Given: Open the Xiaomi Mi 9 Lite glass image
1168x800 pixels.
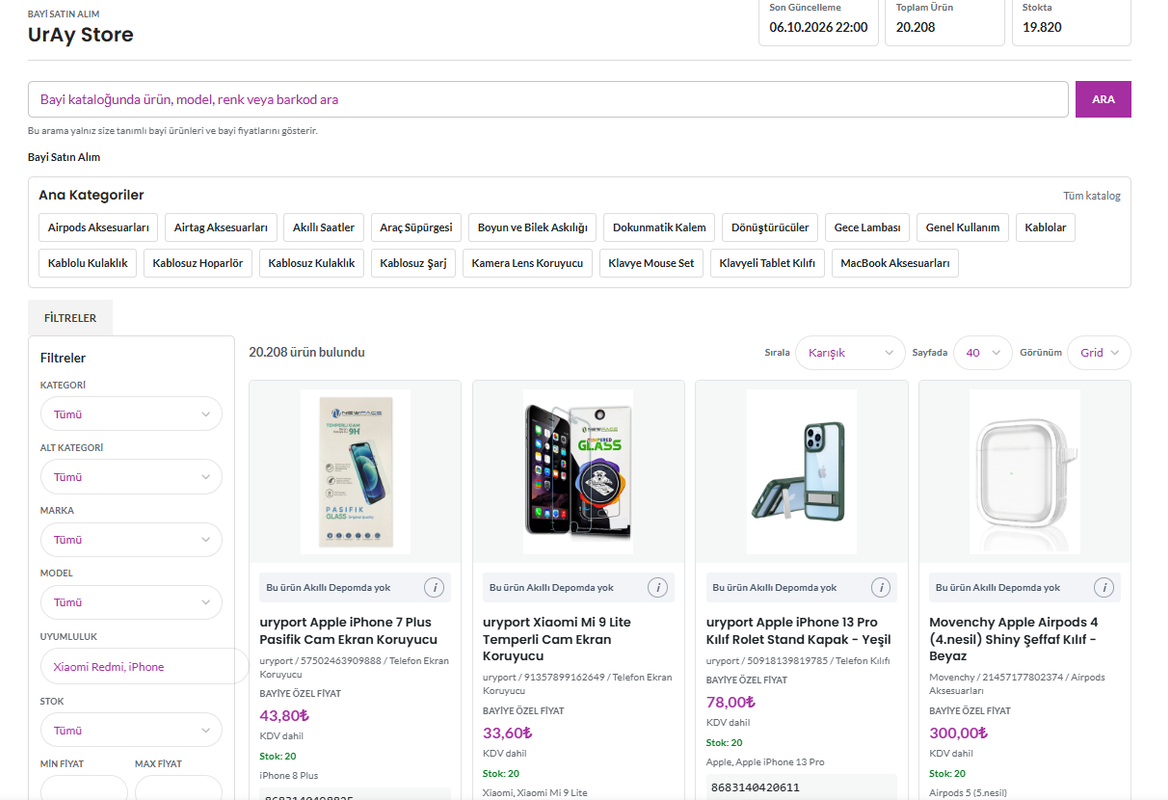Looking at the screenshot, I should click(x=578, y=472).
